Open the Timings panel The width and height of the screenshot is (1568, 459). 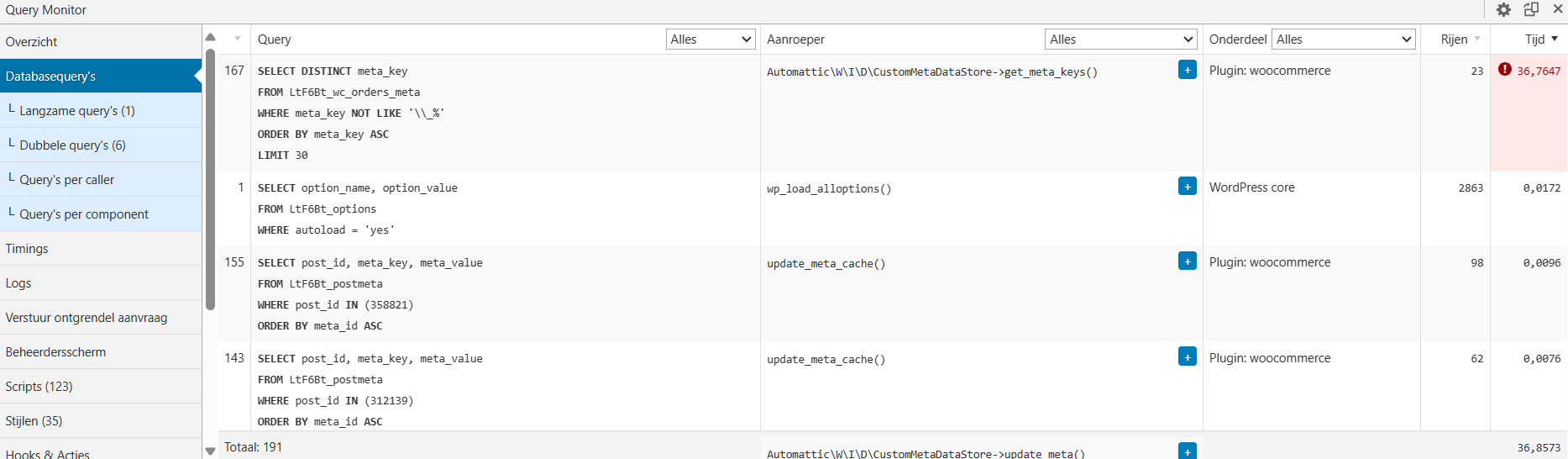27,249
